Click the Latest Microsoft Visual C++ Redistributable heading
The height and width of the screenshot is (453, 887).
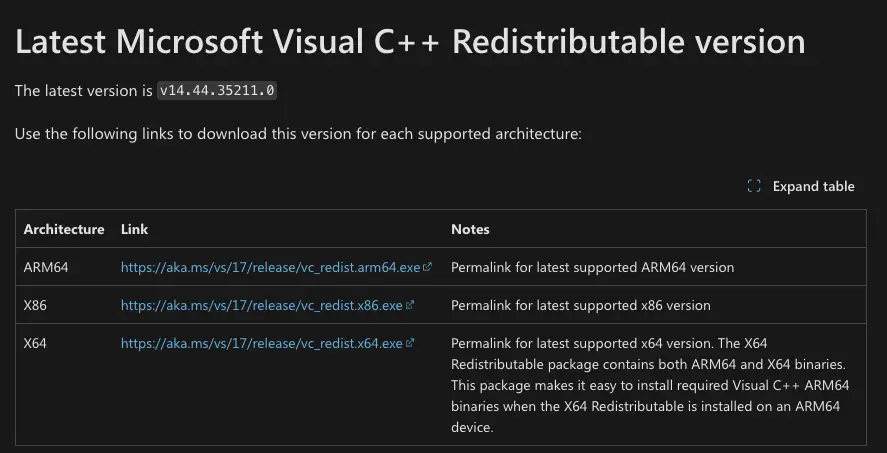pos(410,41)
